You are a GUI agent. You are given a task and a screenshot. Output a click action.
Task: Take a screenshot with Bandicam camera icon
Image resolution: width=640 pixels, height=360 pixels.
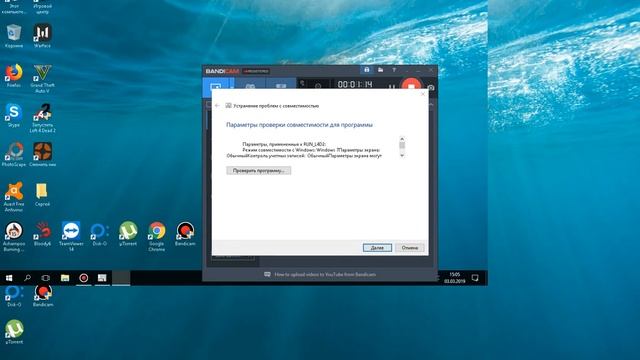[x=431, y=87]
